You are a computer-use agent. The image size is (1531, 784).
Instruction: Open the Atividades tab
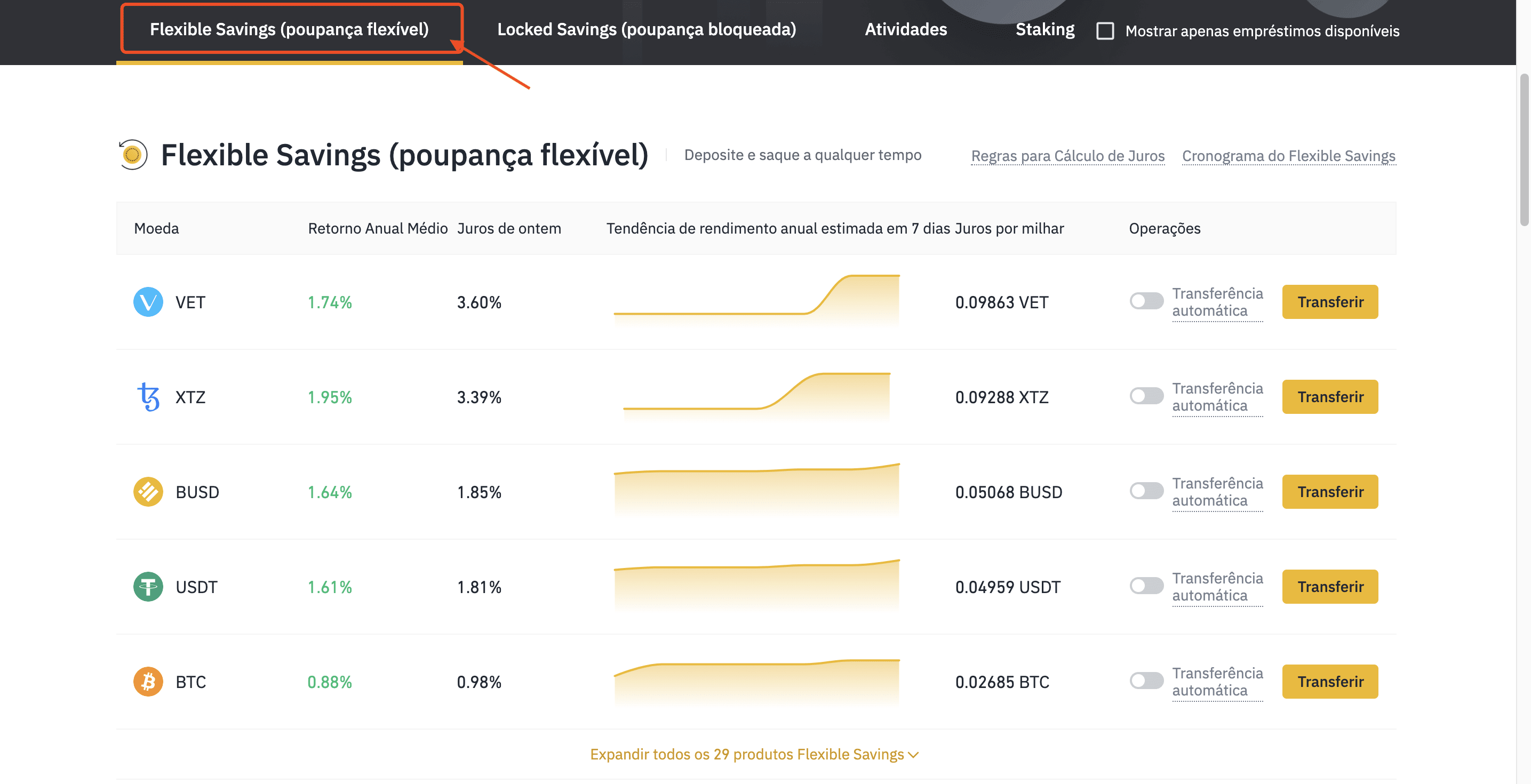pyautogui.click(x=906, y=29)
